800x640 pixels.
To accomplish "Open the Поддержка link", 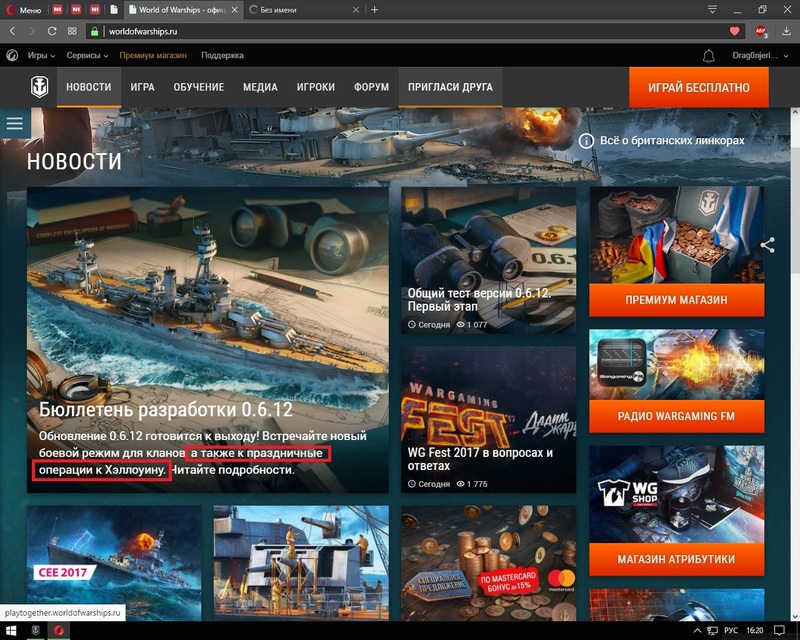I will (222, 55).
